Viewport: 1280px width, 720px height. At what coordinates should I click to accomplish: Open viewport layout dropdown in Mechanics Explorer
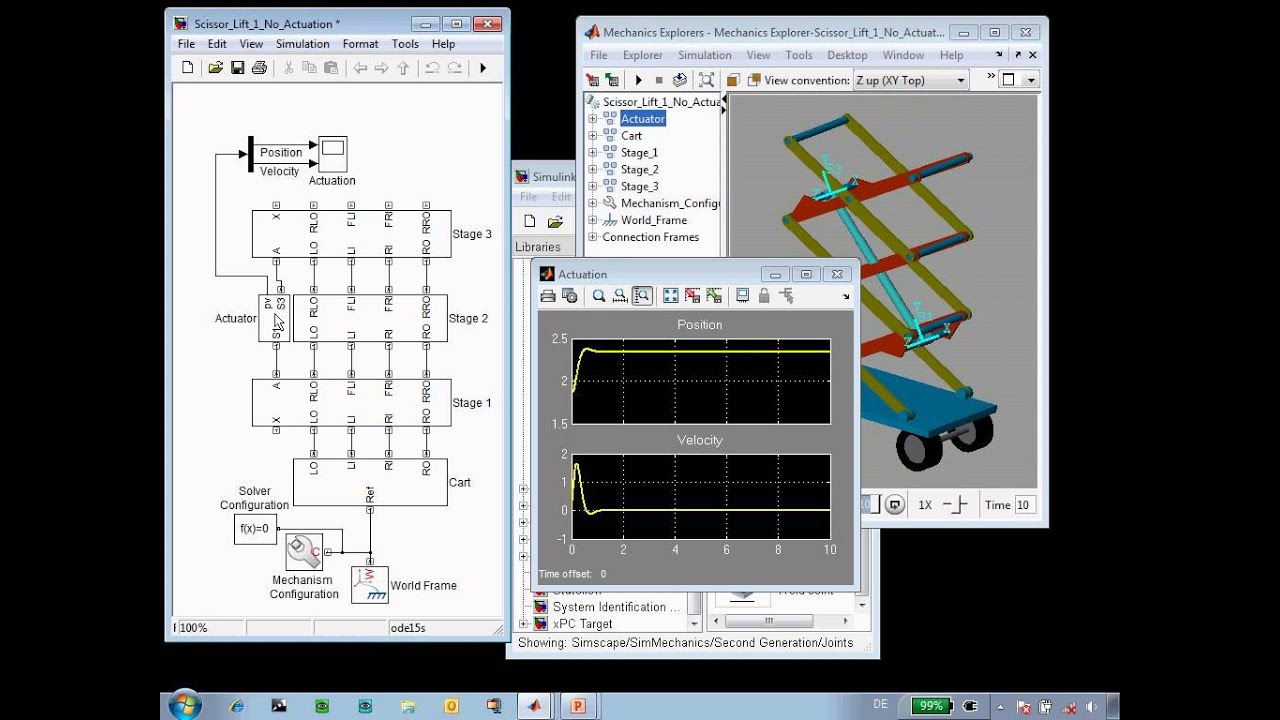pyautogui.click(x=1020, y=80)
